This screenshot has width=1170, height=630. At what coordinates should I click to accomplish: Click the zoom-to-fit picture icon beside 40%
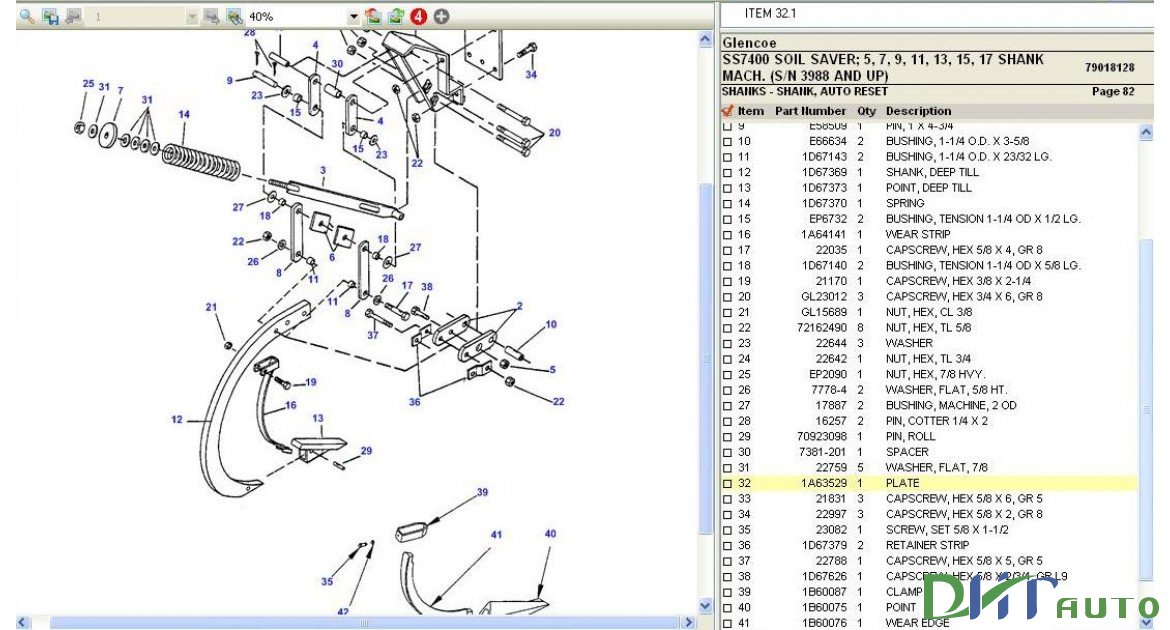234,16
